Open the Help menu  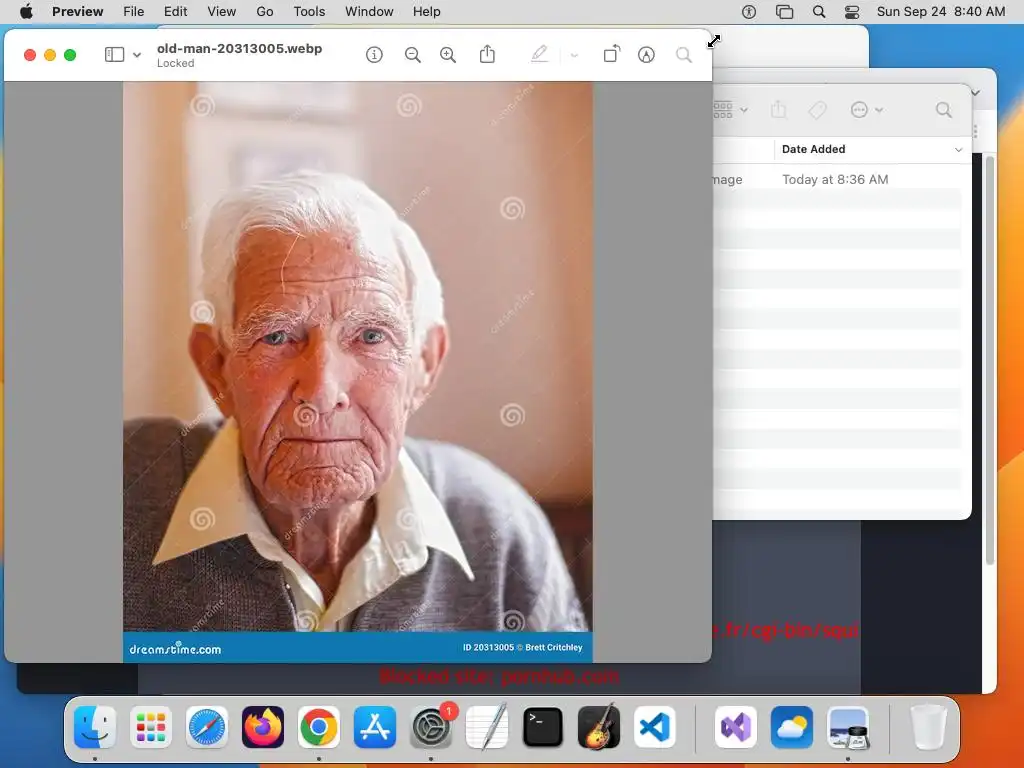pyautogui.click(x=427, y=11)
